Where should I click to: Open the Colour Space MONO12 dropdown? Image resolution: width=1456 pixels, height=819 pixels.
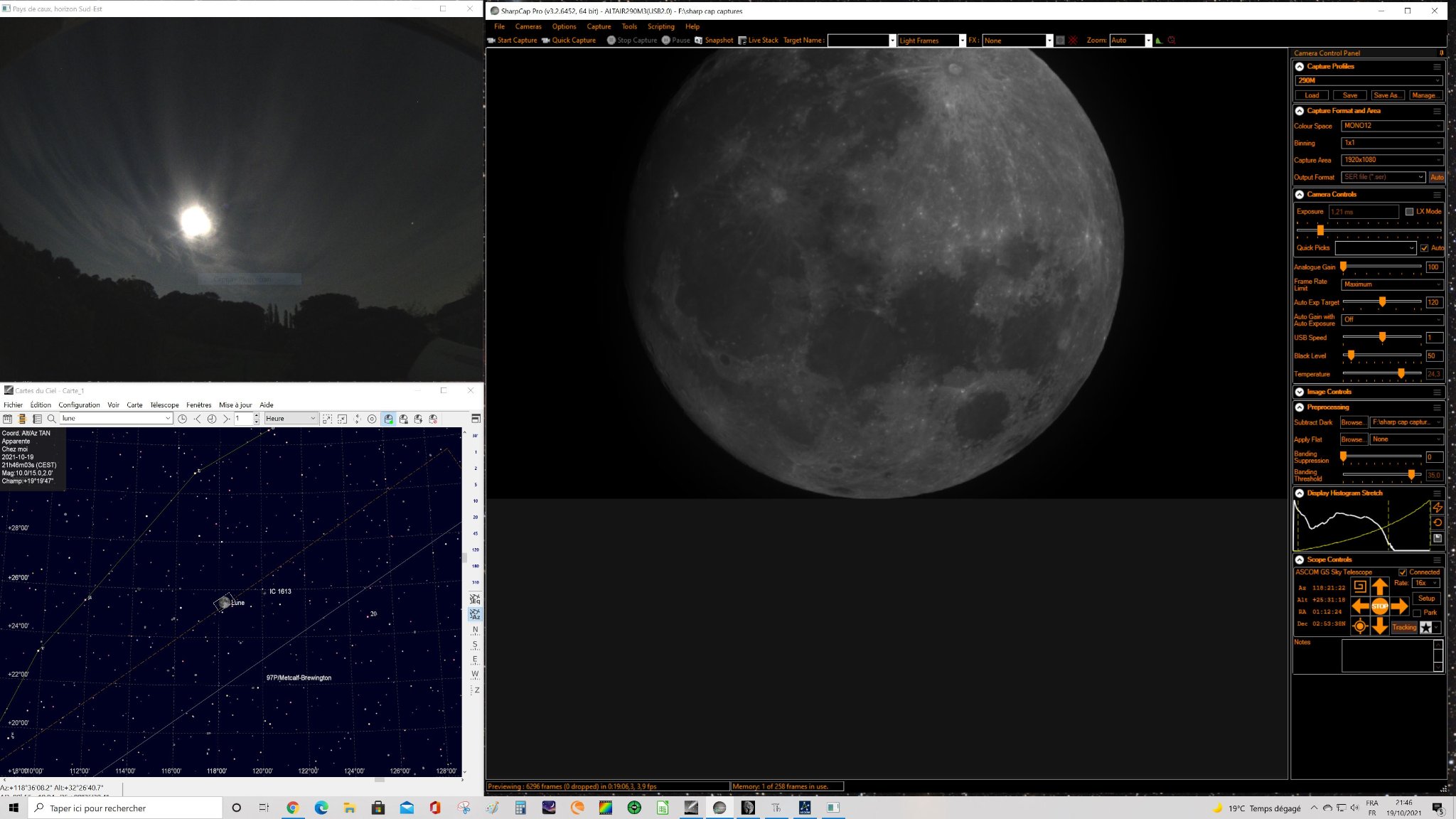[x=1392, y=126]
